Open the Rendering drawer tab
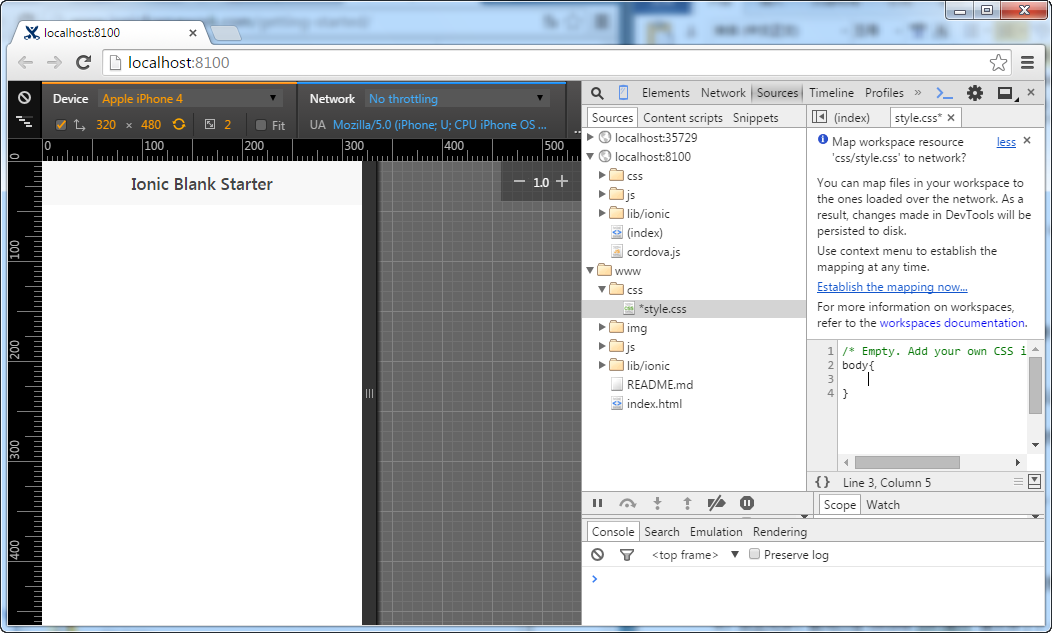This screenshot has width=1052, height=633. point(780,532)
